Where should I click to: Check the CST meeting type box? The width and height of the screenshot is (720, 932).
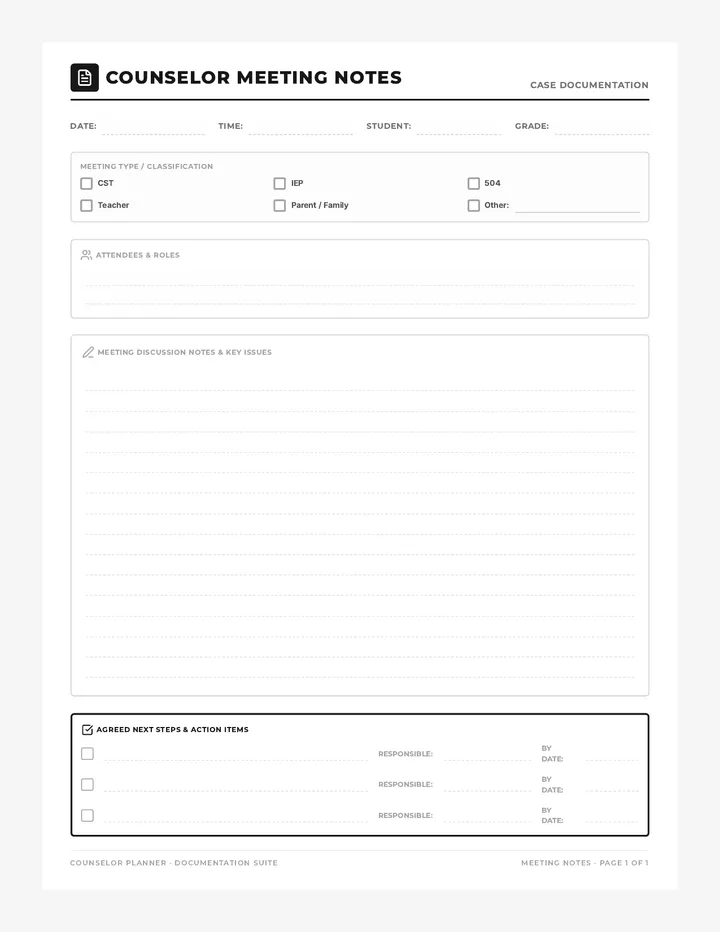pos(86,183)
